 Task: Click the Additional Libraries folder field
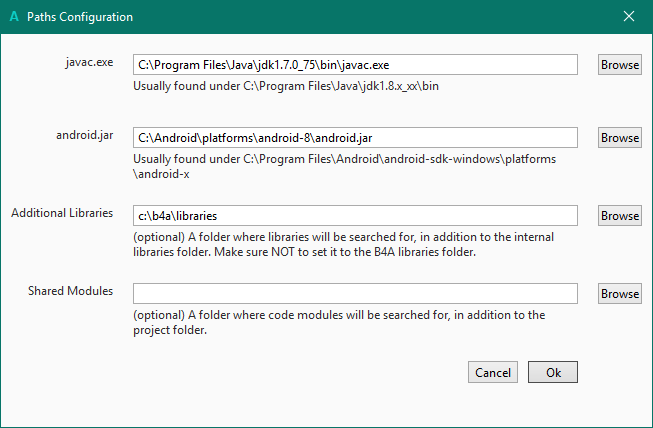[356, 215]
